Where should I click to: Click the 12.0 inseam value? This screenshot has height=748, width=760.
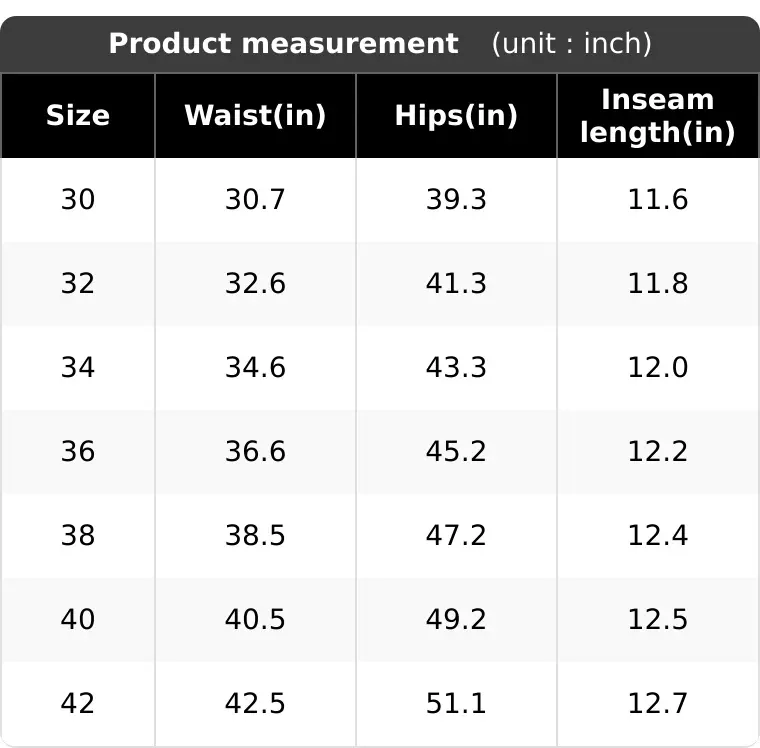pos(658,367)
